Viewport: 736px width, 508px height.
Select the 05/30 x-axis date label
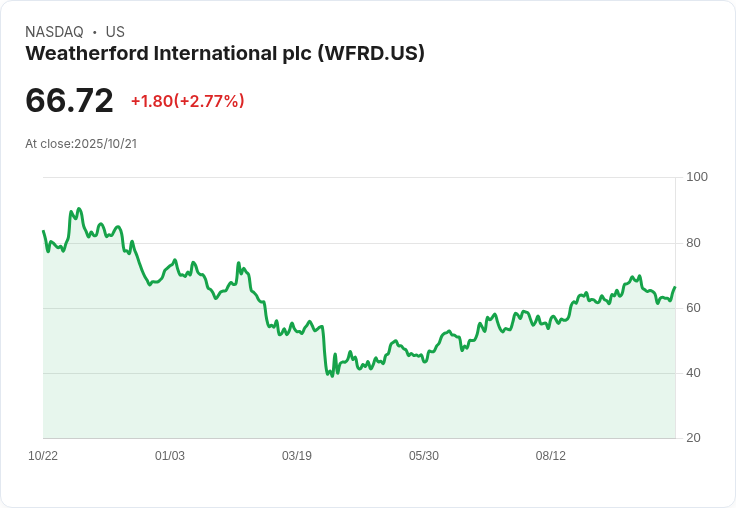click(424, 456)
